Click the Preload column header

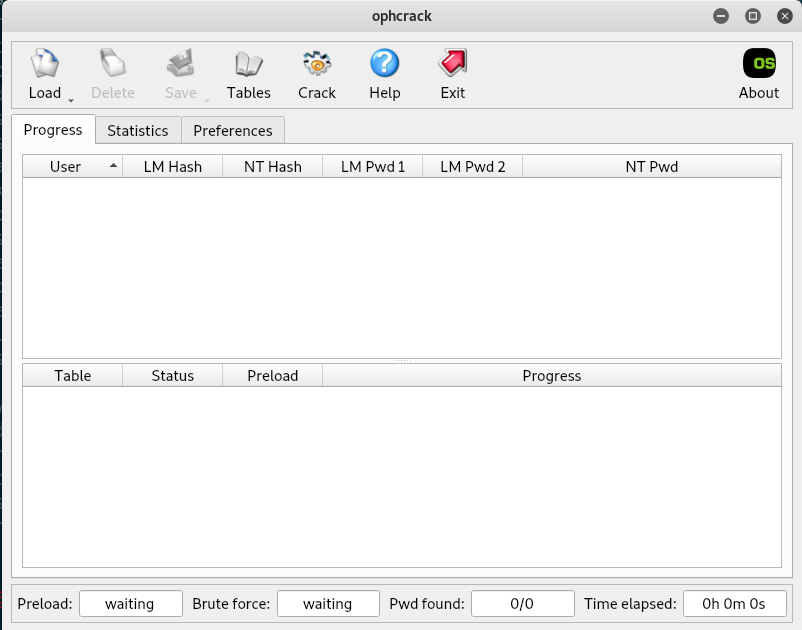point(273,376)
